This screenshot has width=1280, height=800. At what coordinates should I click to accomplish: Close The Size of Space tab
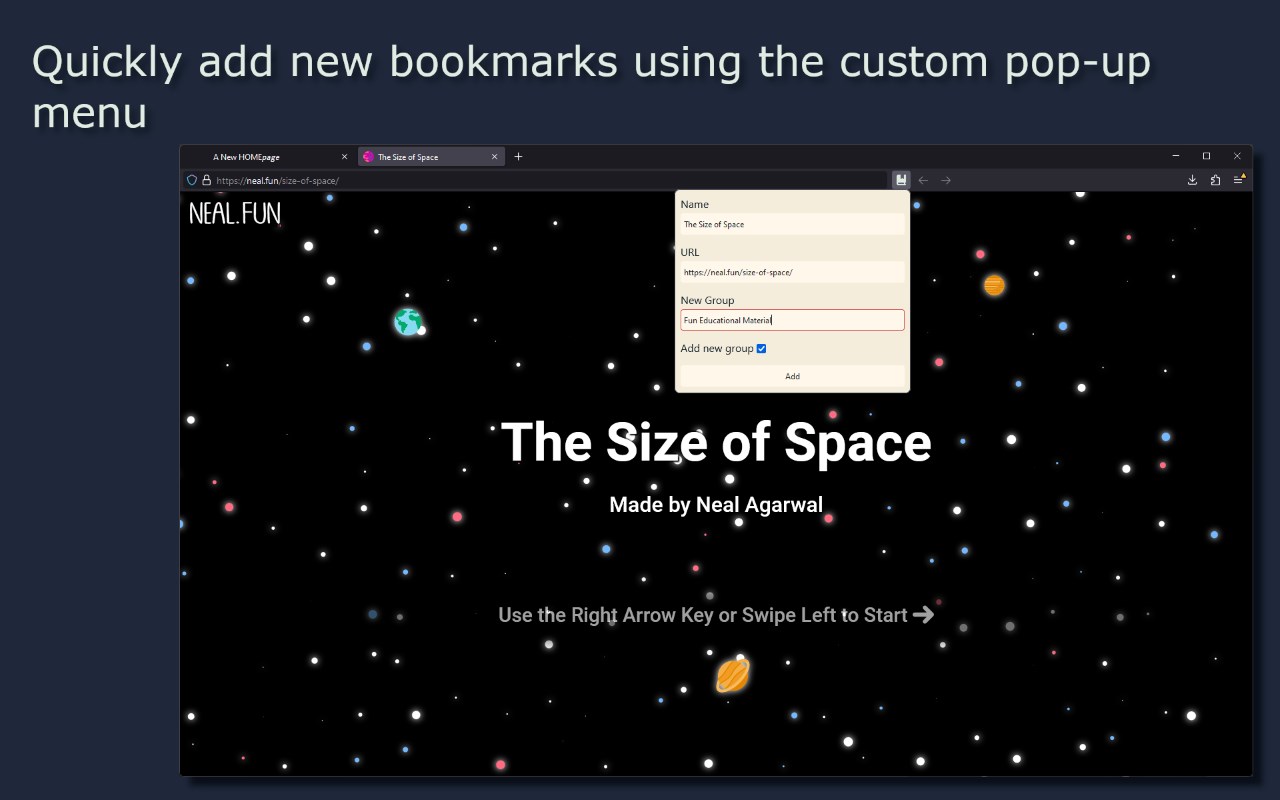tap(495, 157)
